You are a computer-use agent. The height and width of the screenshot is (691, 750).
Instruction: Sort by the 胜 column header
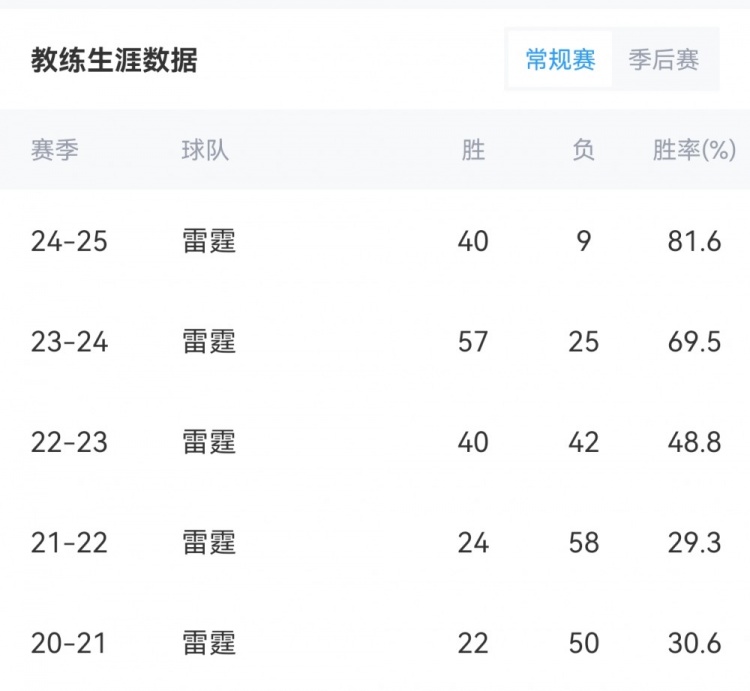click(x=473, y=150)
